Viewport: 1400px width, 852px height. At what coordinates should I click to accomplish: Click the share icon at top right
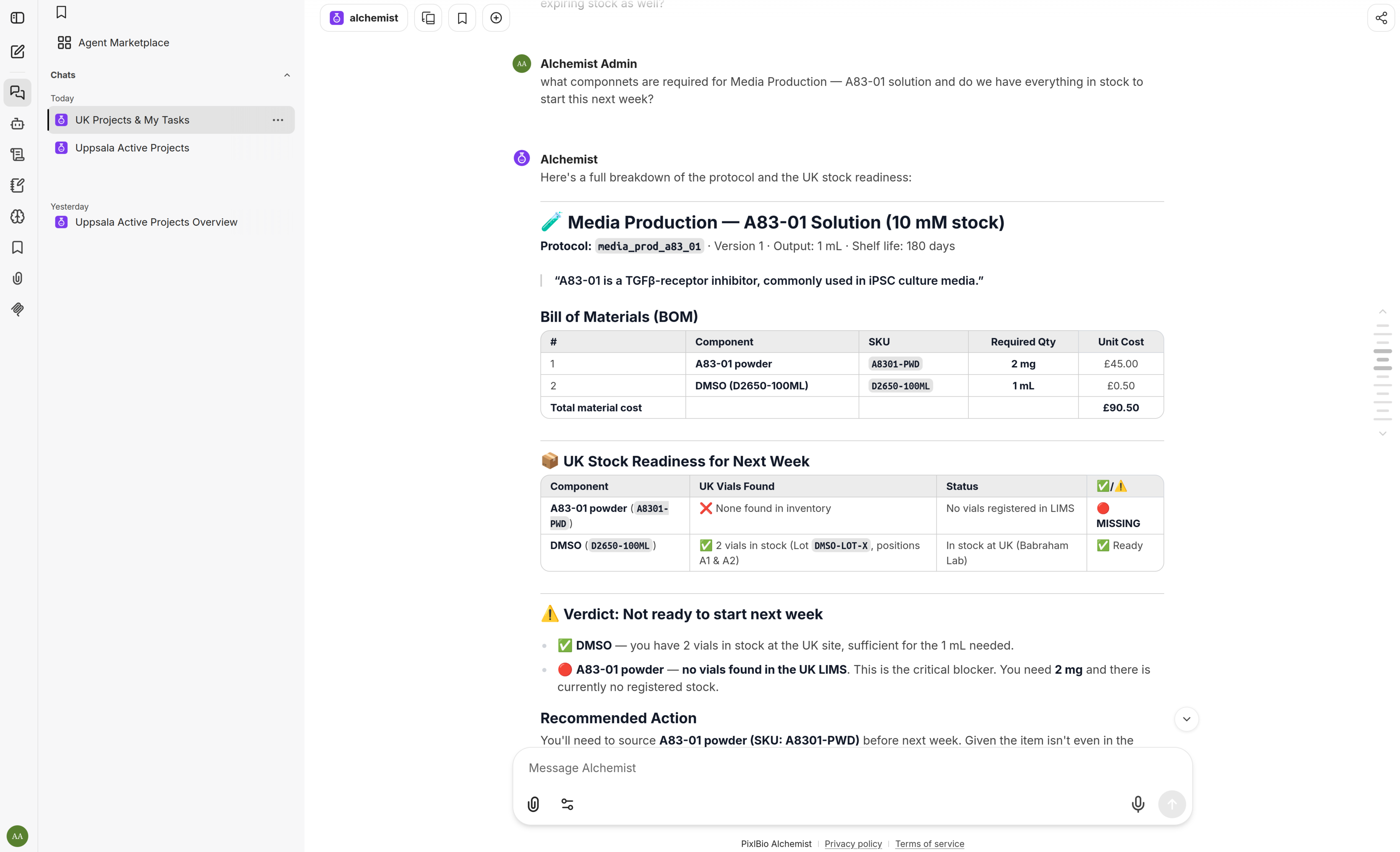coord(1381,18)
